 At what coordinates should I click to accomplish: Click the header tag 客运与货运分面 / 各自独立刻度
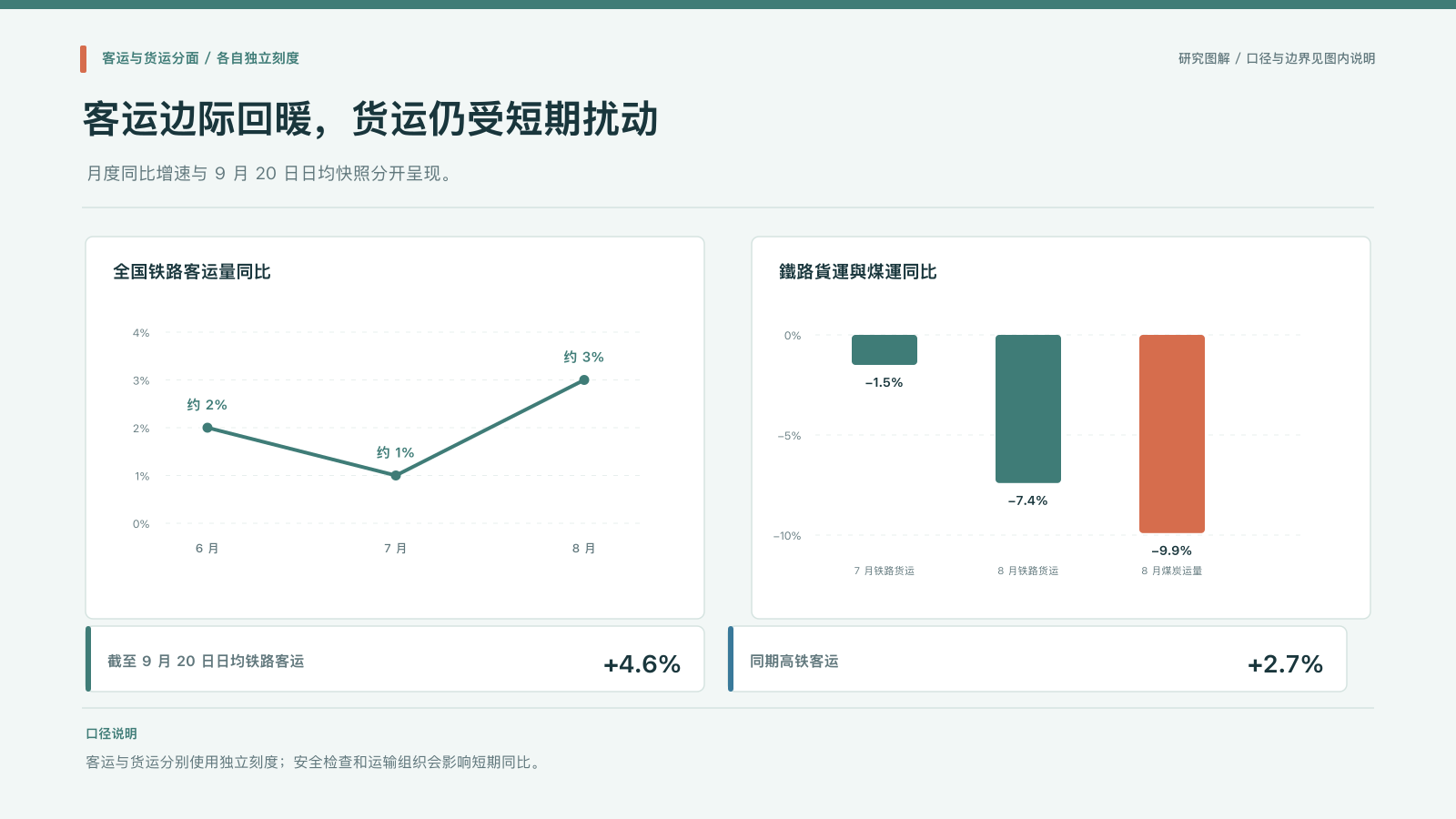(200, 58)
